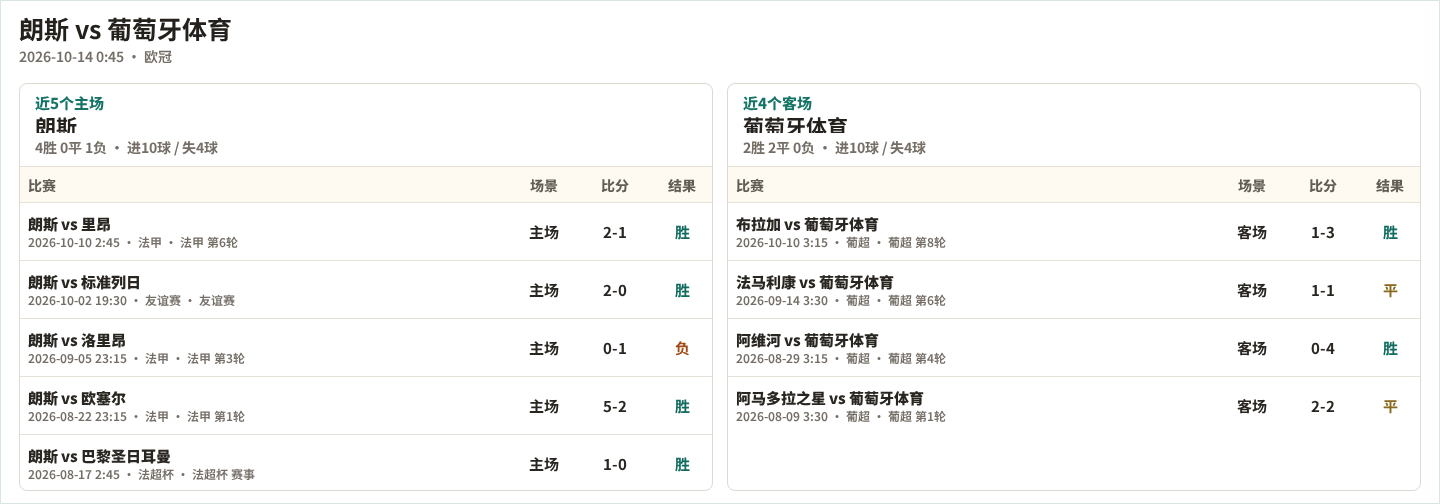Click the 5-2 score for 欧塞尔 match
Screen dimensions: 1440x504
[x=615, y=406]
